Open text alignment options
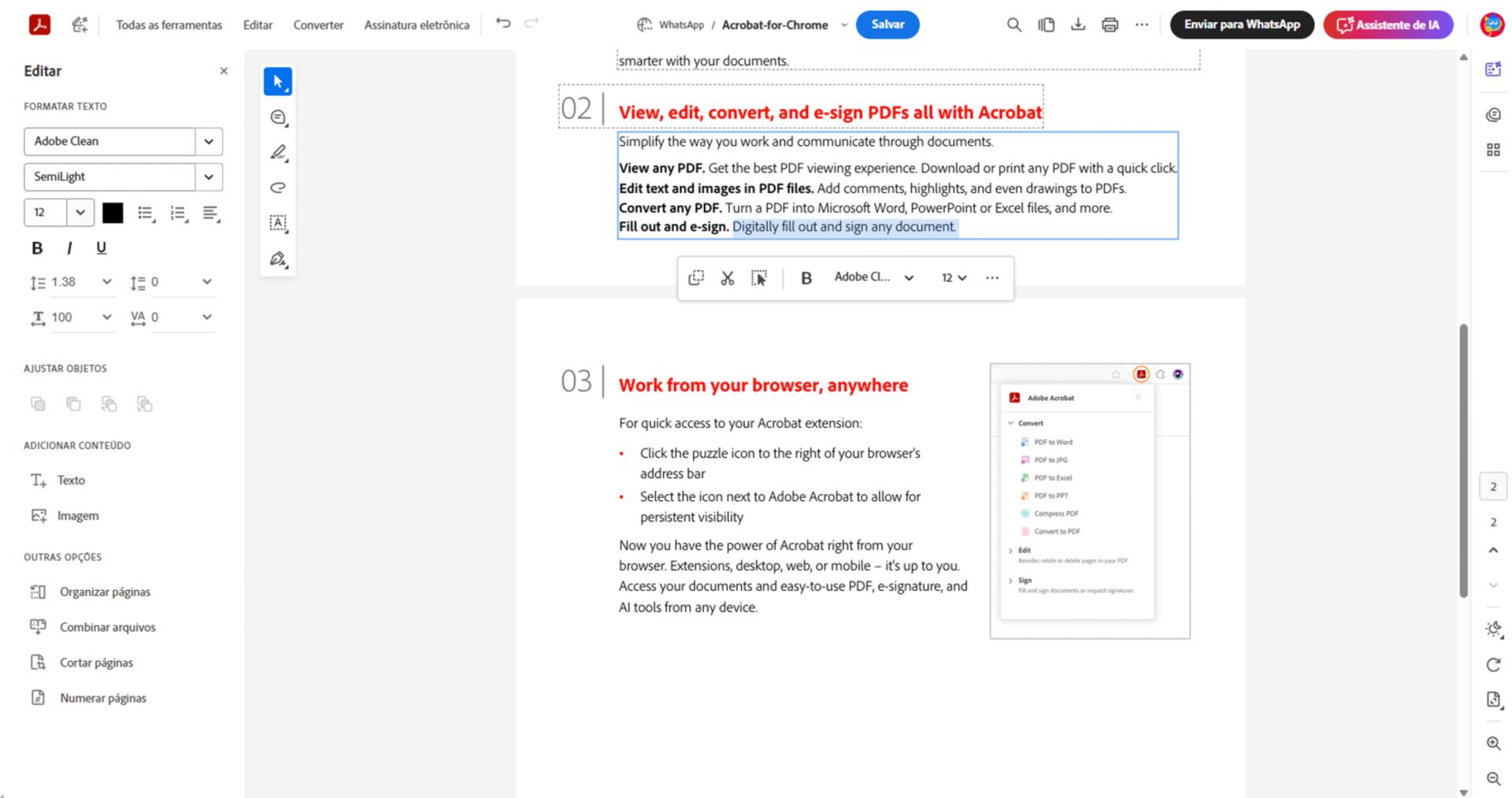Image resolution: width=1512 pixels, height=798 pixels. click(211, 213)
